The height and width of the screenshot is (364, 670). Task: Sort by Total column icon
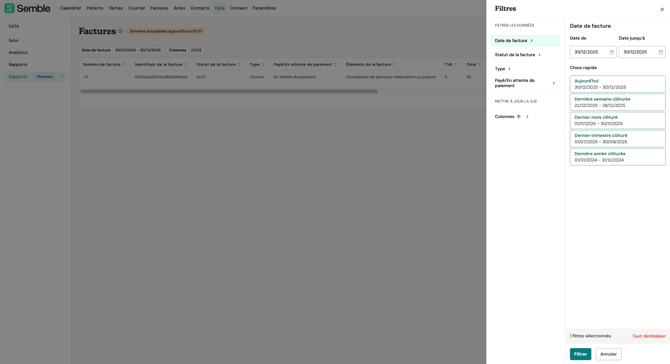479,65
